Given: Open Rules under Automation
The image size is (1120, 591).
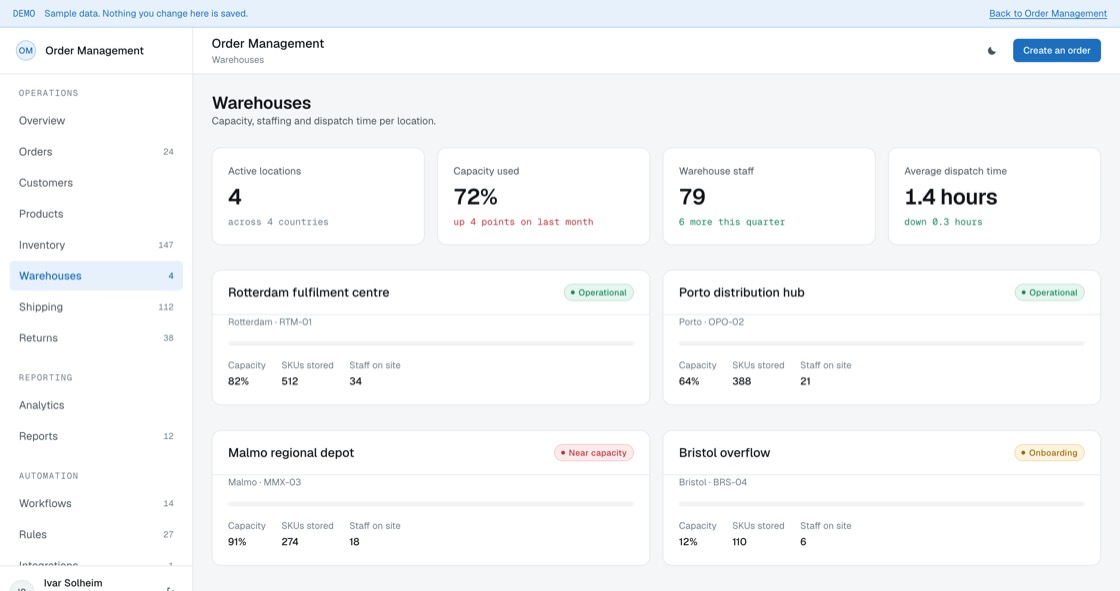Looking at the screenshot, I should [x=96, y=535].
